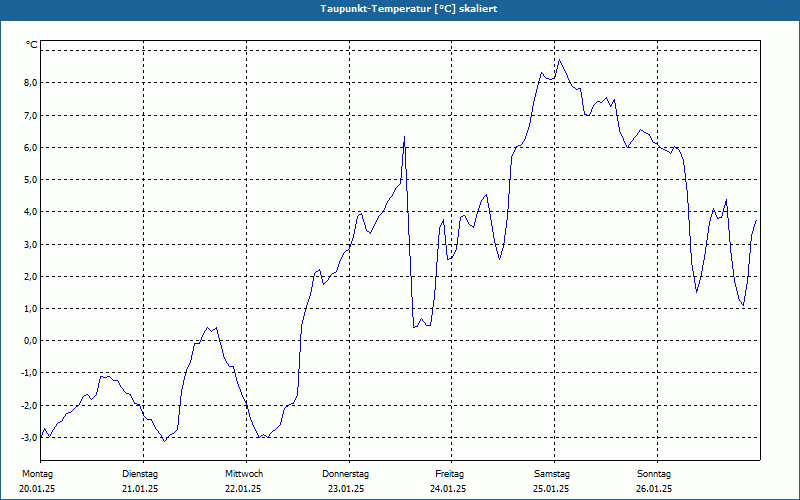
Task: Click the -2,0 y-axis value
Action: 29,406
